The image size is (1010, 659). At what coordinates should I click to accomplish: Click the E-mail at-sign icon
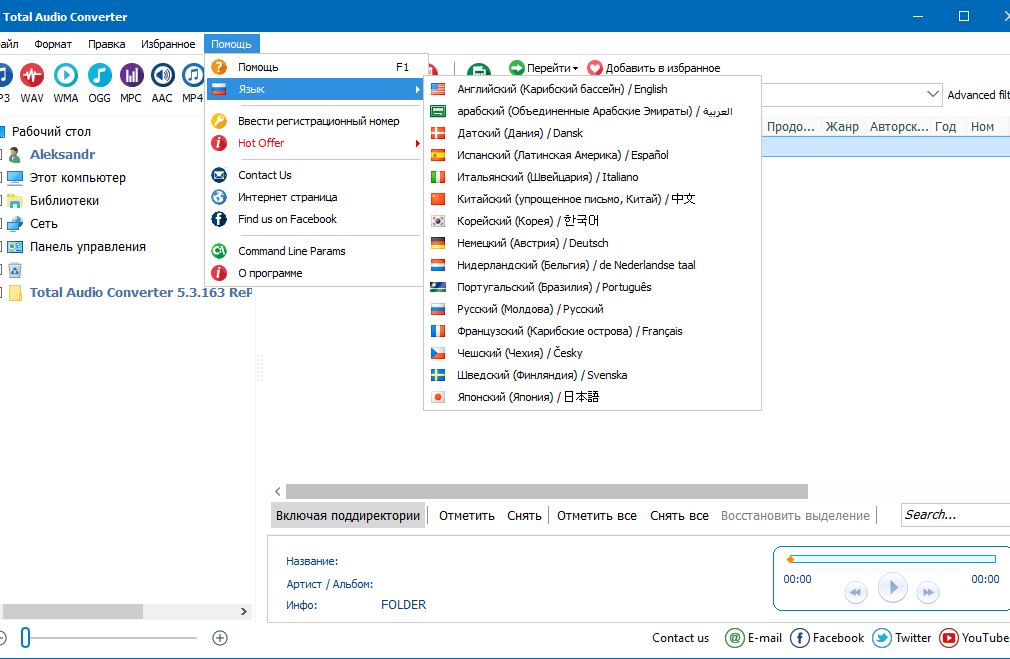click(734, 638)
